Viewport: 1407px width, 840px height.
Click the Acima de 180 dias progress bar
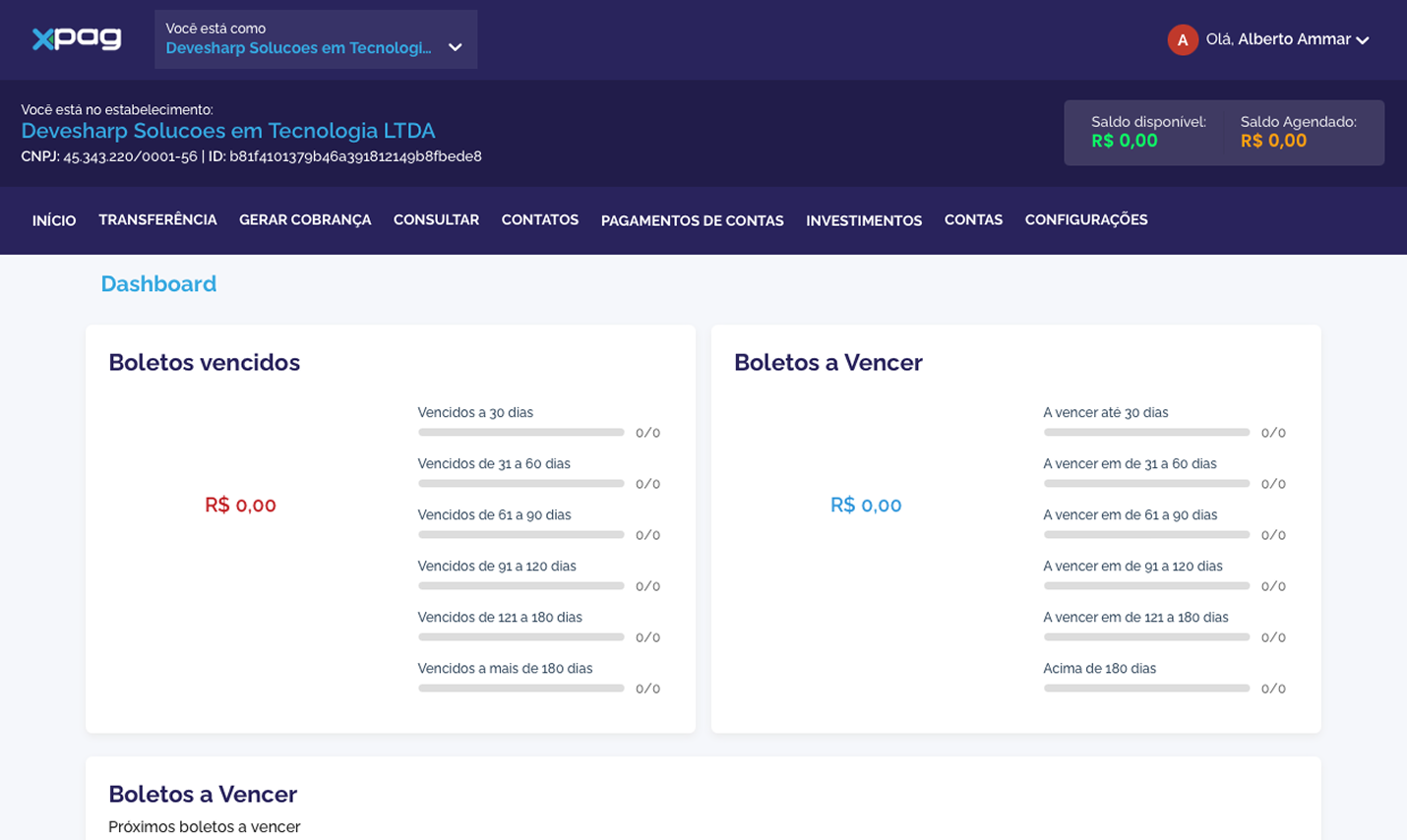click(1147, 689)
